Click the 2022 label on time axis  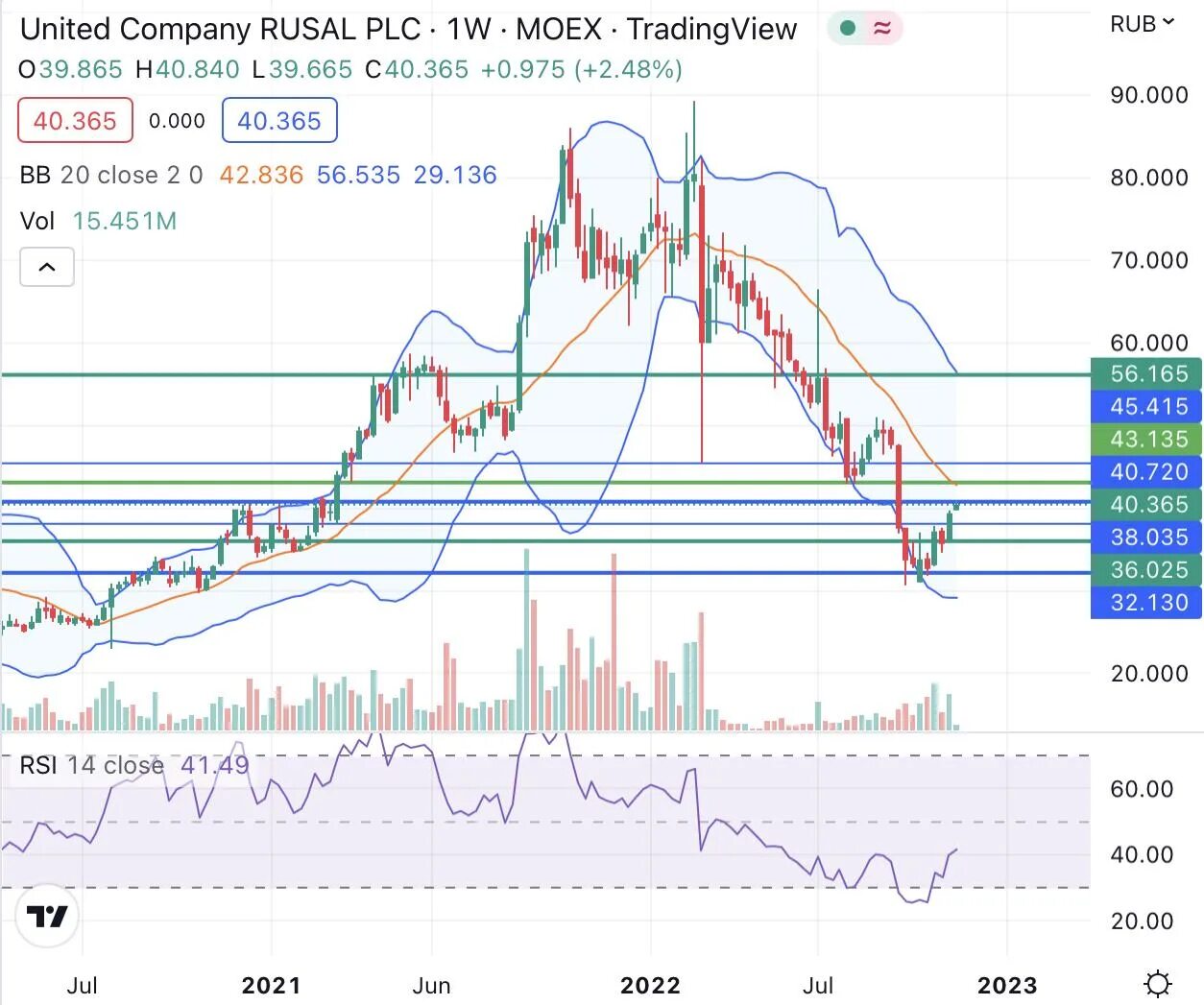[650, 985]
